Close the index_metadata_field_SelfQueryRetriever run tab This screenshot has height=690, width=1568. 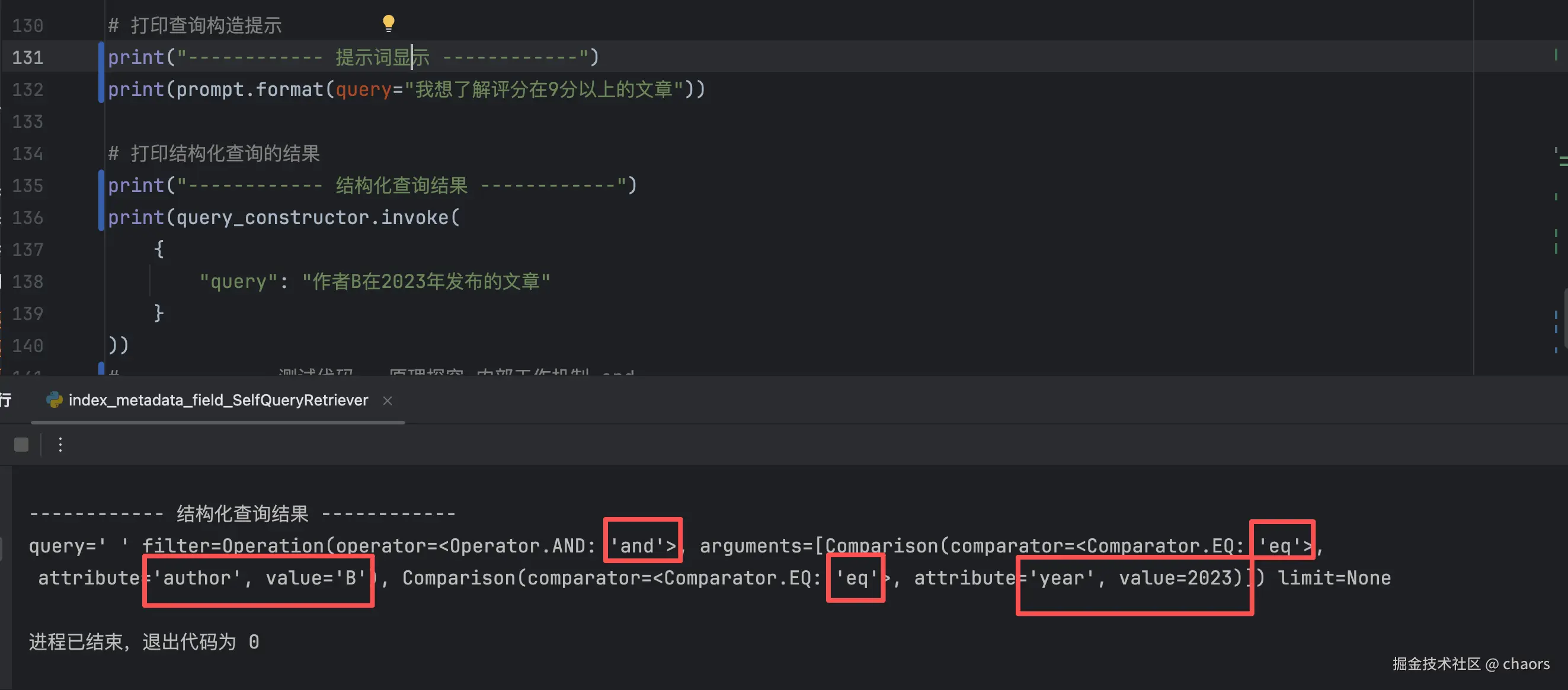pos(387,400)
